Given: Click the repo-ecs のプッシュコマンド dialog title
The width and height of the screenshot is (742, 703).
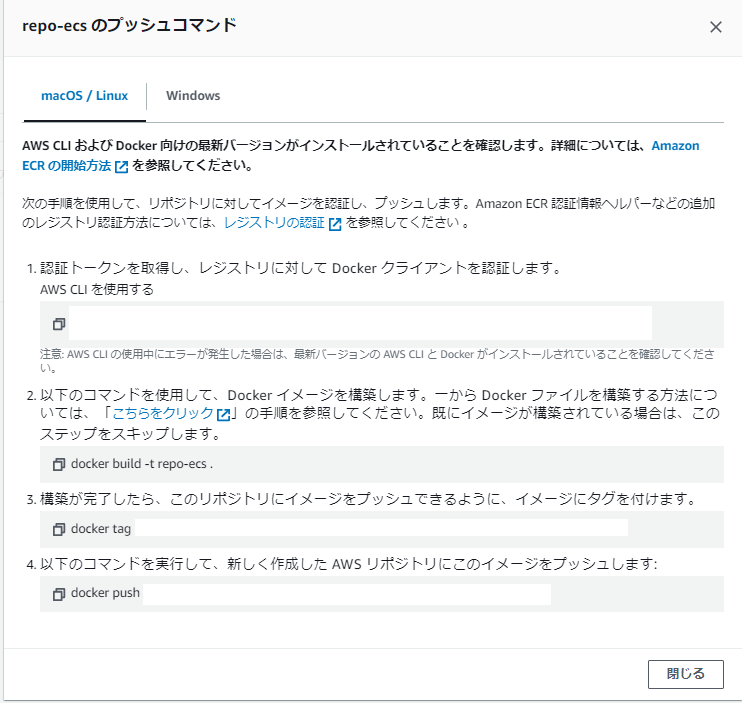Looking at the screenshot, I should pyautogui.click(x=129, y=25).
